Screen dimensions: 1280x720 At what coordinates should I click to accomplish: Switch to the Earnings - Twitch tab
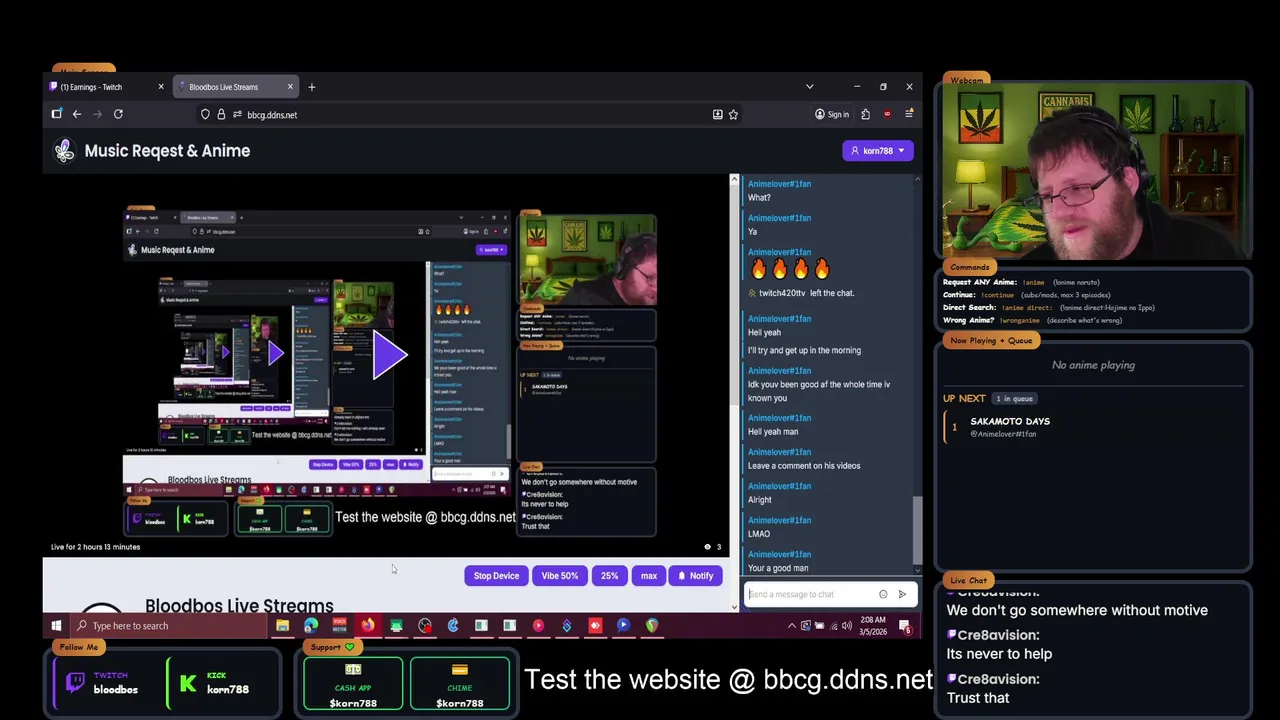[106, 87]
